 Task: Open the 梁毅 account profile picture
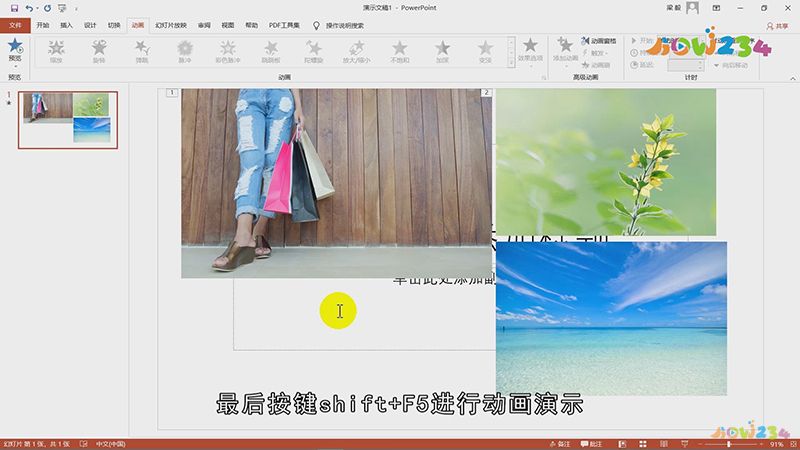pos(692,8)
